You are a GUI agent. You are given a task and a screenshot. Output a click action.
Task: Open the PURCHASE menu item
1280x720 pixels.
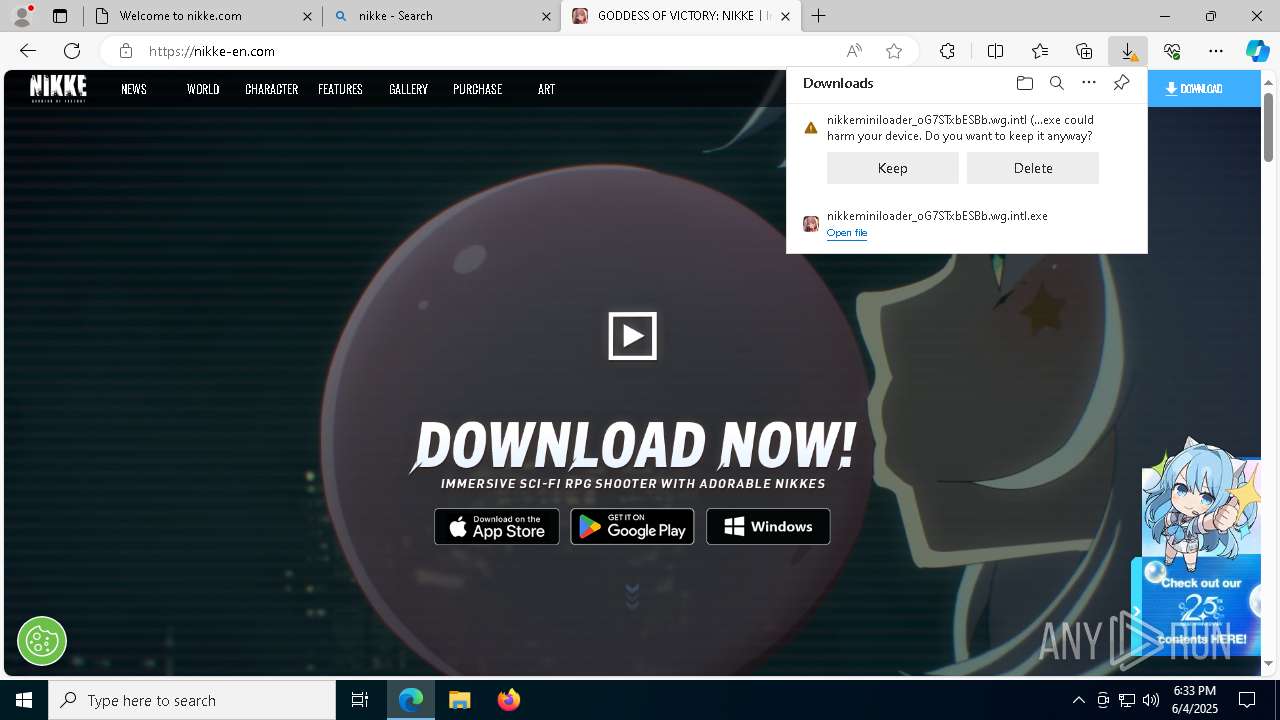[x=478, y=89]
